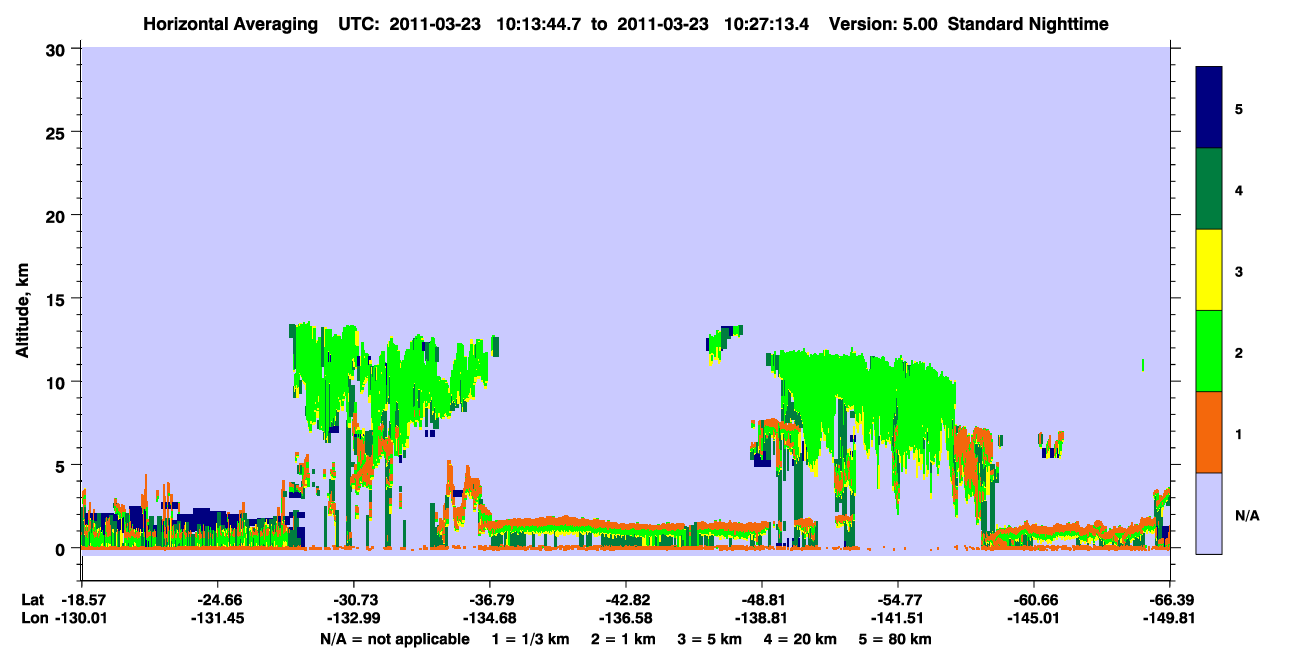Screen dimensions: 1300x667
Task: Click the altitude tick label 15
Action: point(57,299)
